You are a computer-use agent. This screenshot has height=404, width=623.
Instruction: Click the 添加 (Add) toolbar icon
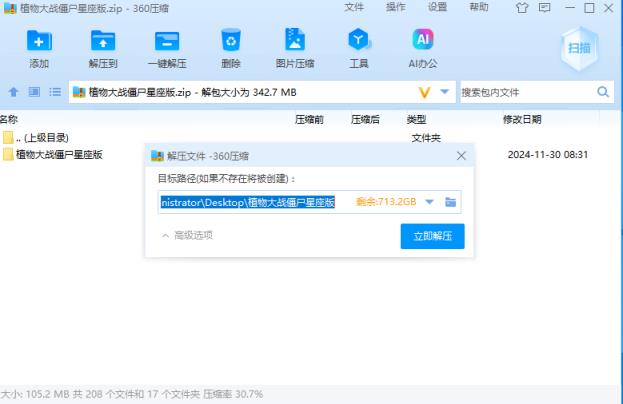(x=39, y=41)
